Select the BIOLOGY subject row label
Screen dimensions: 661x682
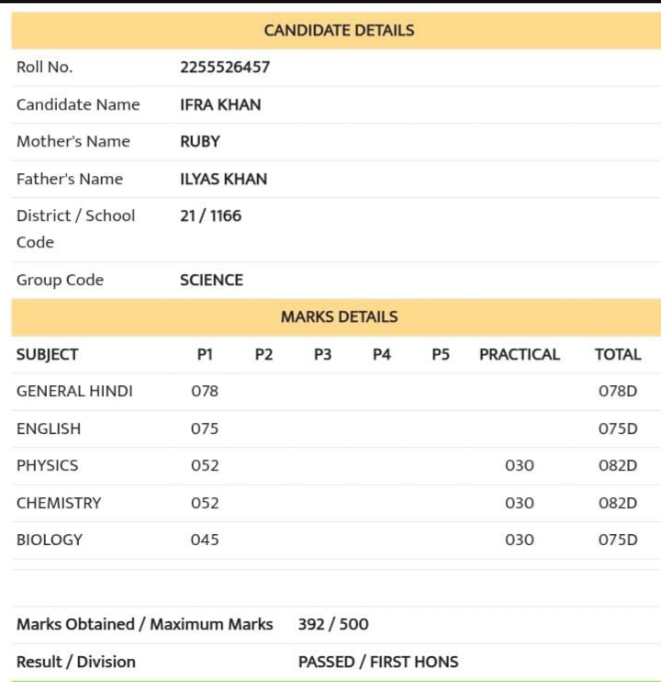click(x=50, y=540)
